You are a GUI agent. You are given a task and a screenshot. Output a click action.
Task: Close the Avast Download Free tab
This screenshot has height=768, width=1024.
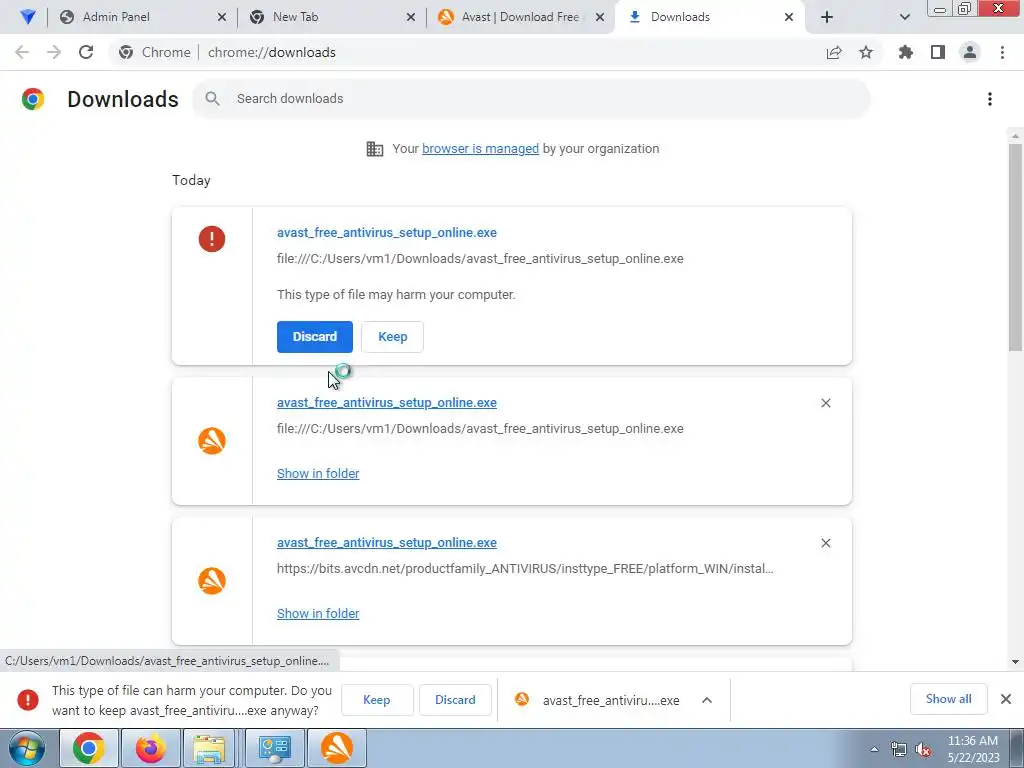point(600,17)
